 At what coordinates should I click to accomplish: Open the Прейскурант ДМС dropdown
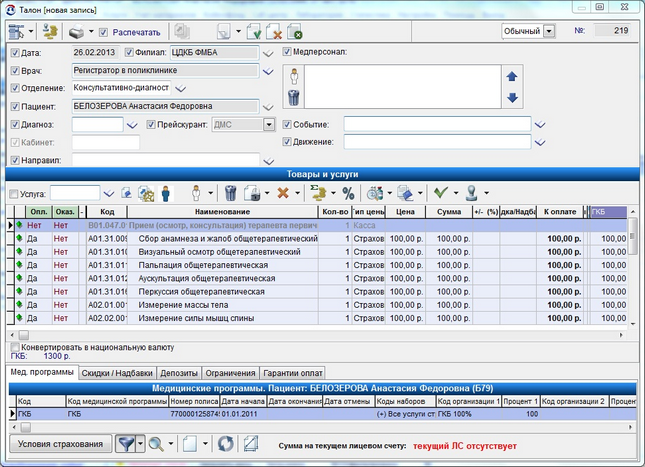269,124
